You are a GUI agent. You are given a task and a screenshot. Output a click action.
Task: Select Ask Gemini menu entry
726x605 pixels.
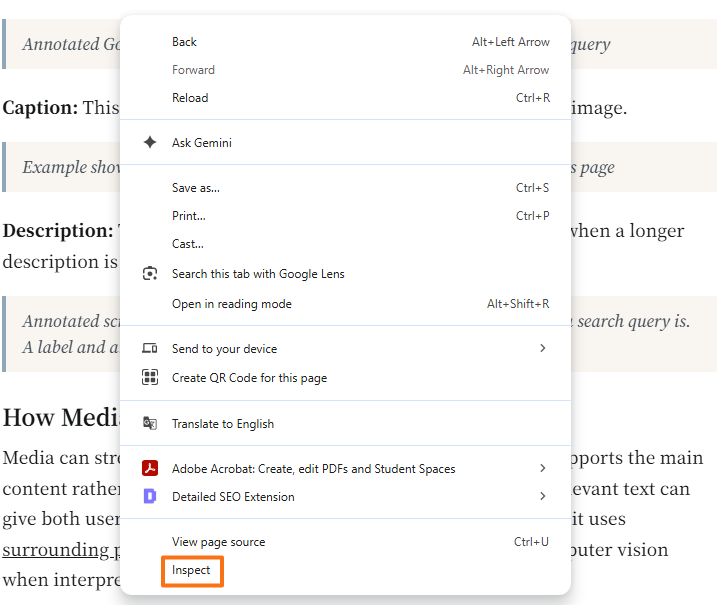(x=345, y=142)
